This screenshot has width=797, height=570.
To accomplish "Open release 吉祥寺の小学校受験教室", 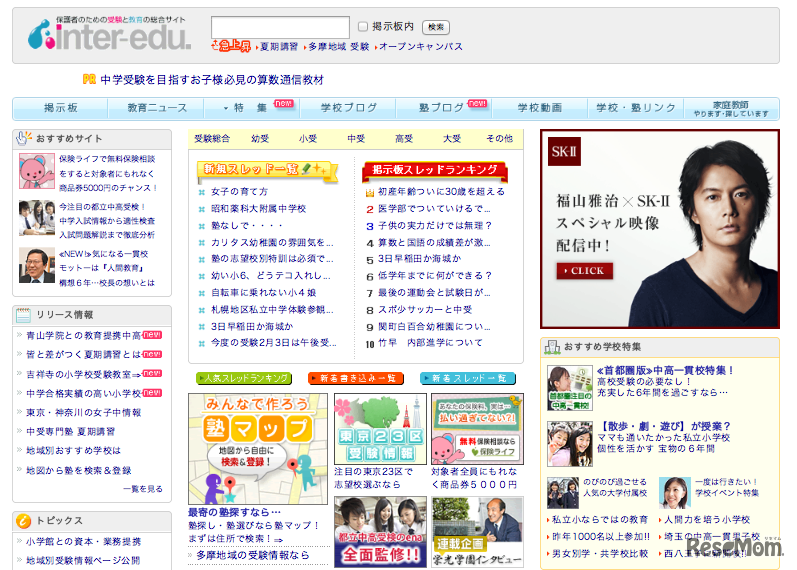I will [83, 374].
